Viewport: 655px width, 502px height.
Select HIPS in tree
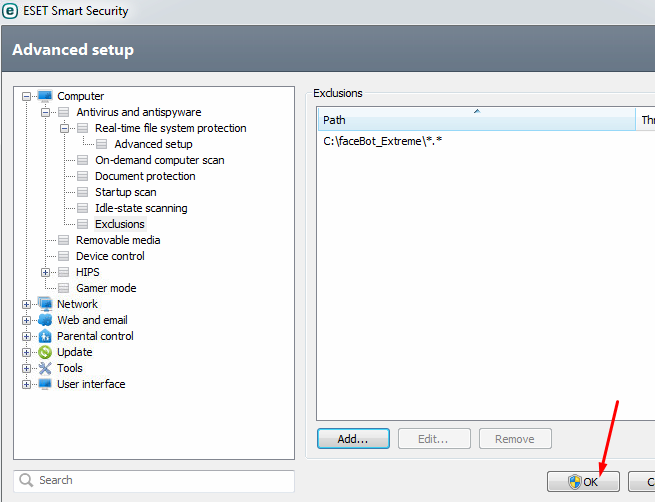88,272
